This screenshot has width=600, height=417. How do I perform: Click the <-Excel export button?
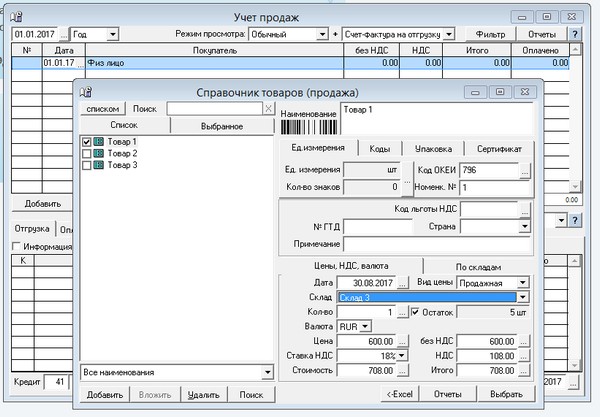tap(399, 395)
